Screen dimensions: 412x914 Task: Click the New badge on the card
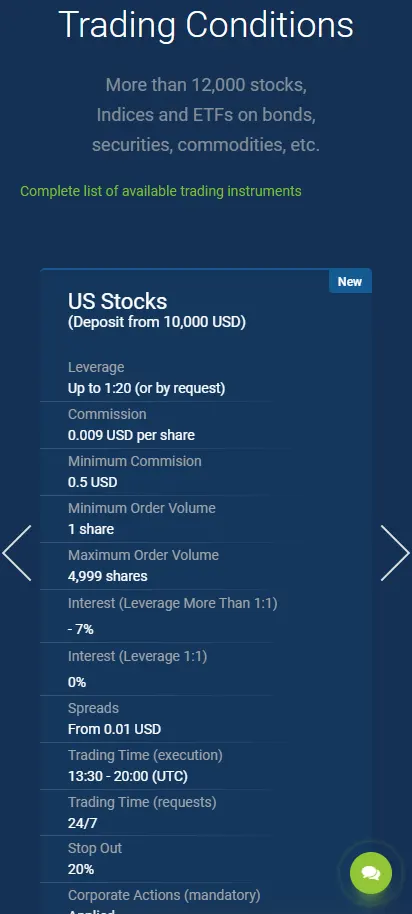tap(350, 282)
